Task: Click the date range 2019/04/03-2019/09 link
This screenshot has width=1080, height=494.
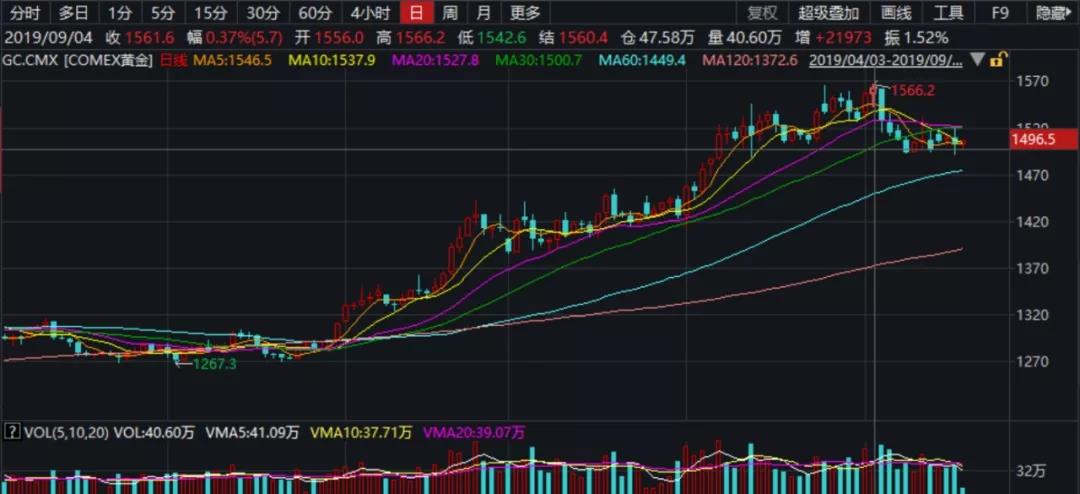Action: click(885, 60)
